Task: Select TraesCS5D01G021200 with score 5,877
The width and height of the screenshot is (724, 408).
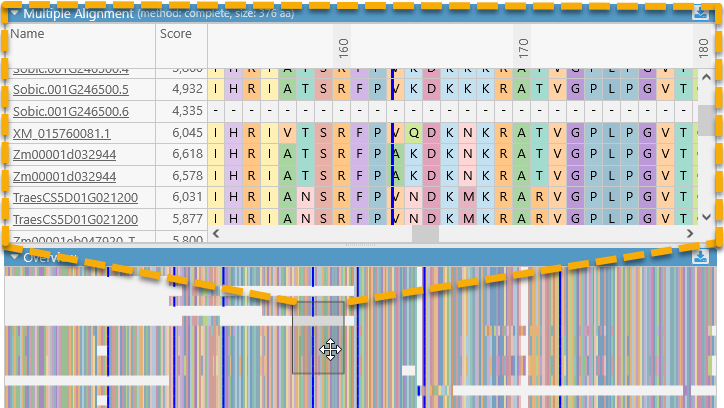Action: 75,219
